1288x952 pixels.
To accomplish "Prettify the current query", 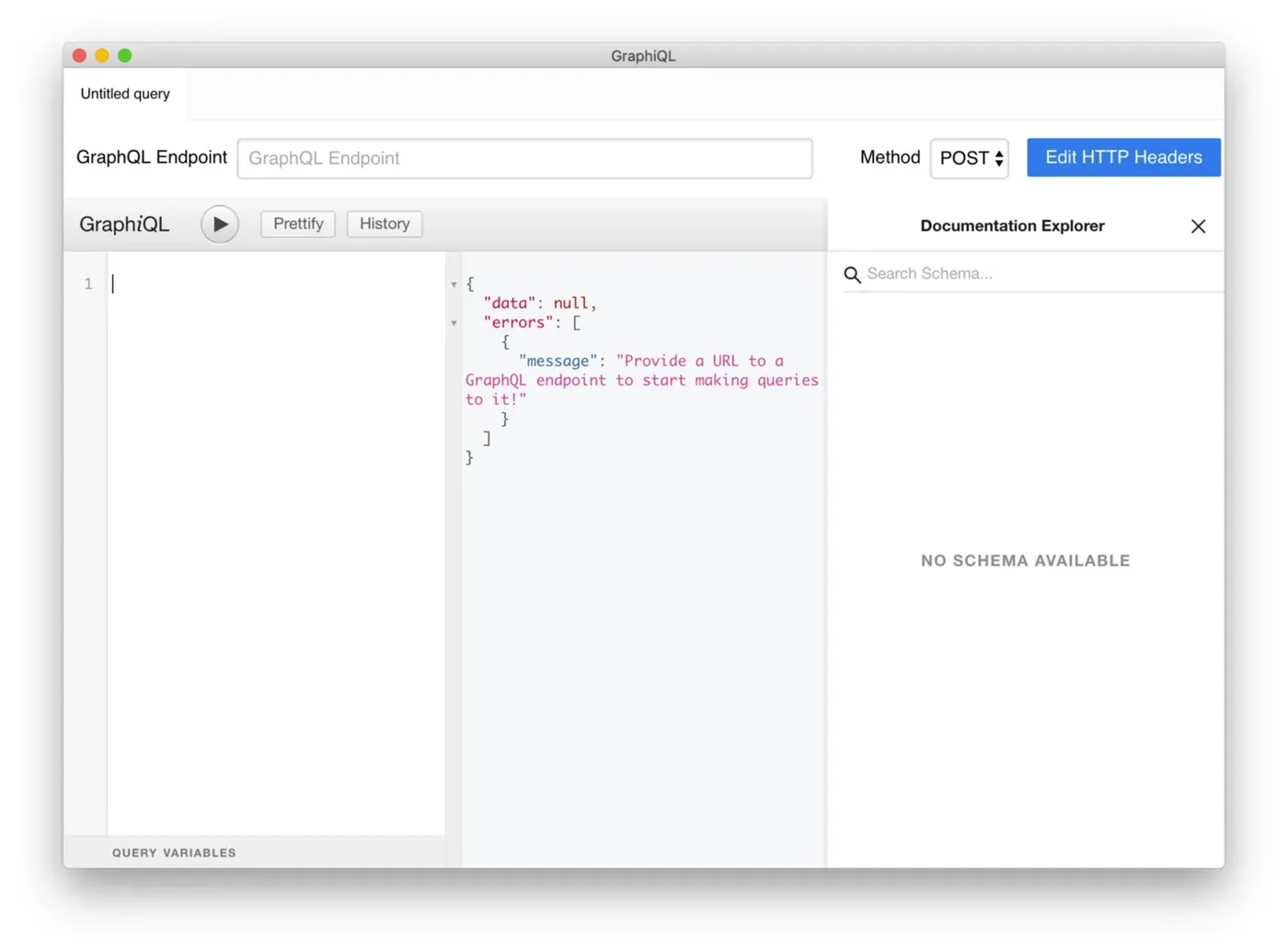I will tap(297, 224).
